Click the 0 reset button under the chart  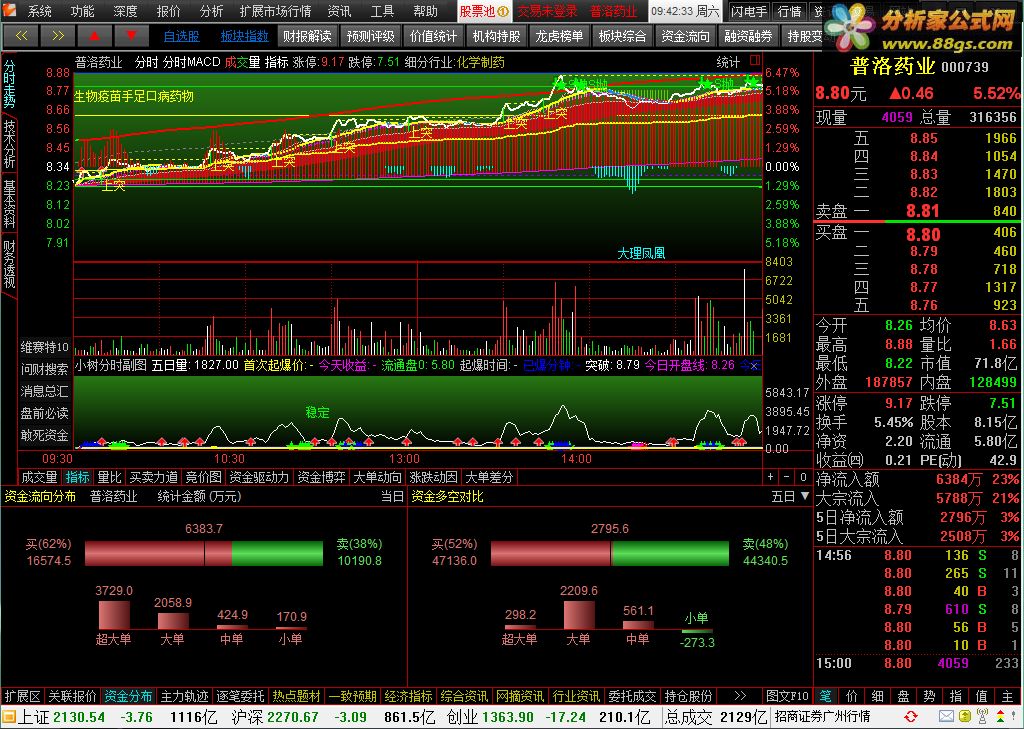pyautogui.click(x=803, y=477)
